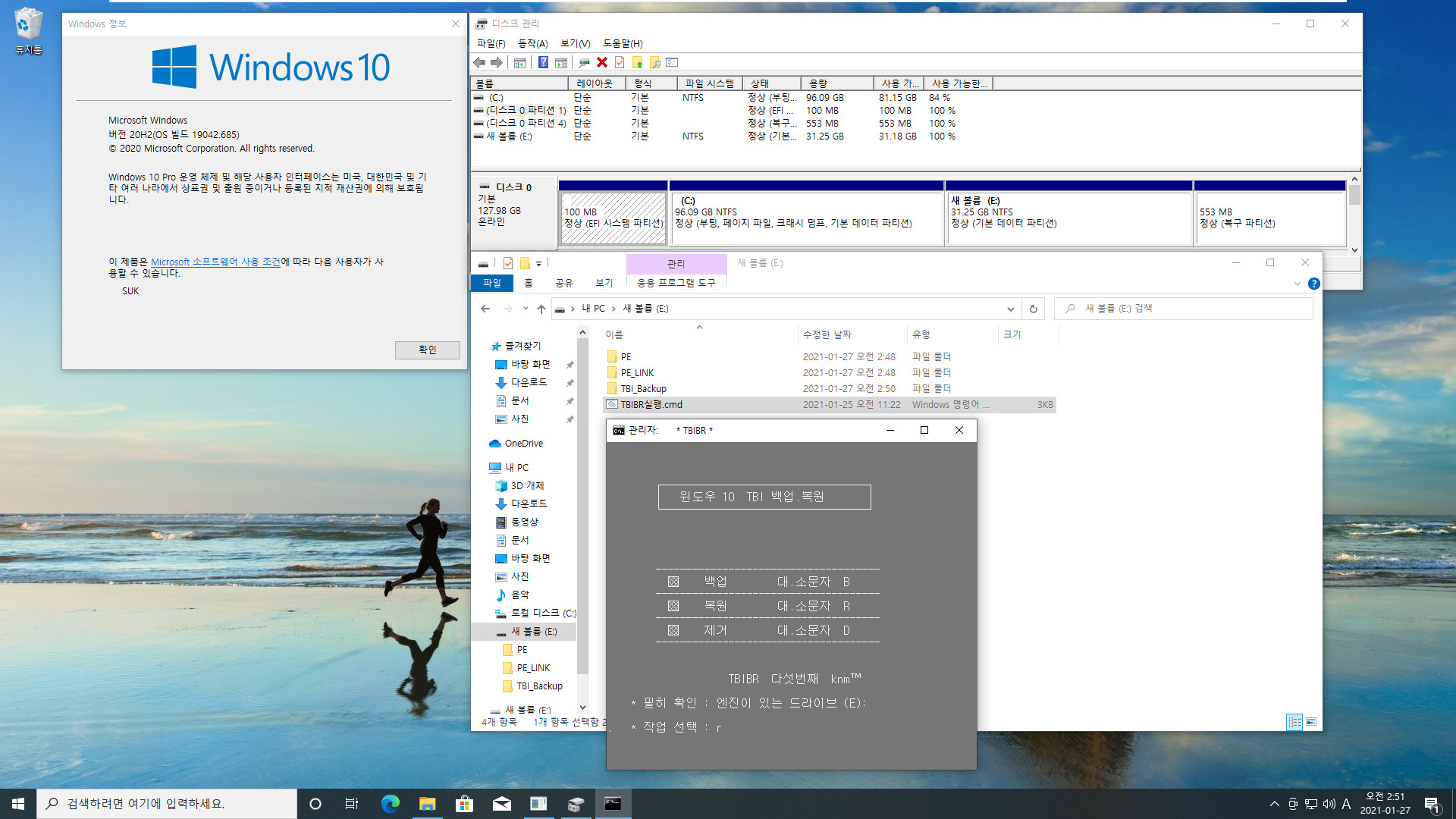
Task: Sort volumes by 파일 시스템 column header
Action: (709, 83)
